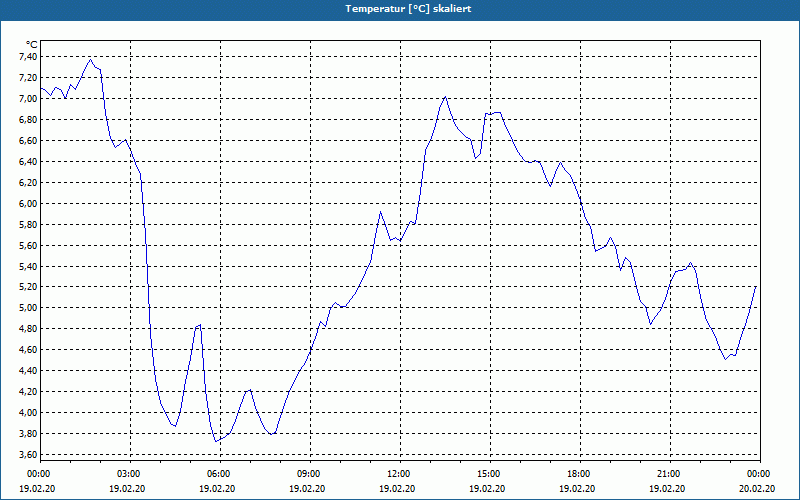Select the 4,00 temperature tick label
Viewport: 800px width, 500px height.
[29, 412]
